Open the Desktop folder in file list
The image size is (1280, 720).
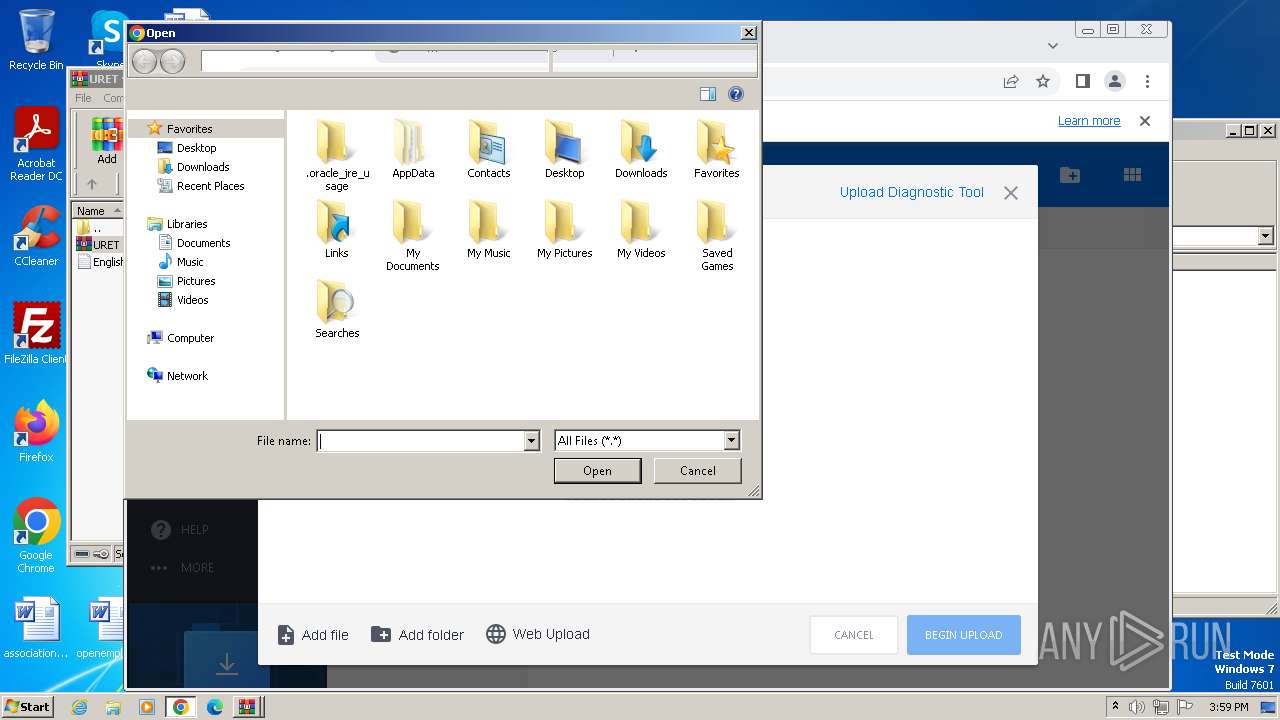(564, 150)
